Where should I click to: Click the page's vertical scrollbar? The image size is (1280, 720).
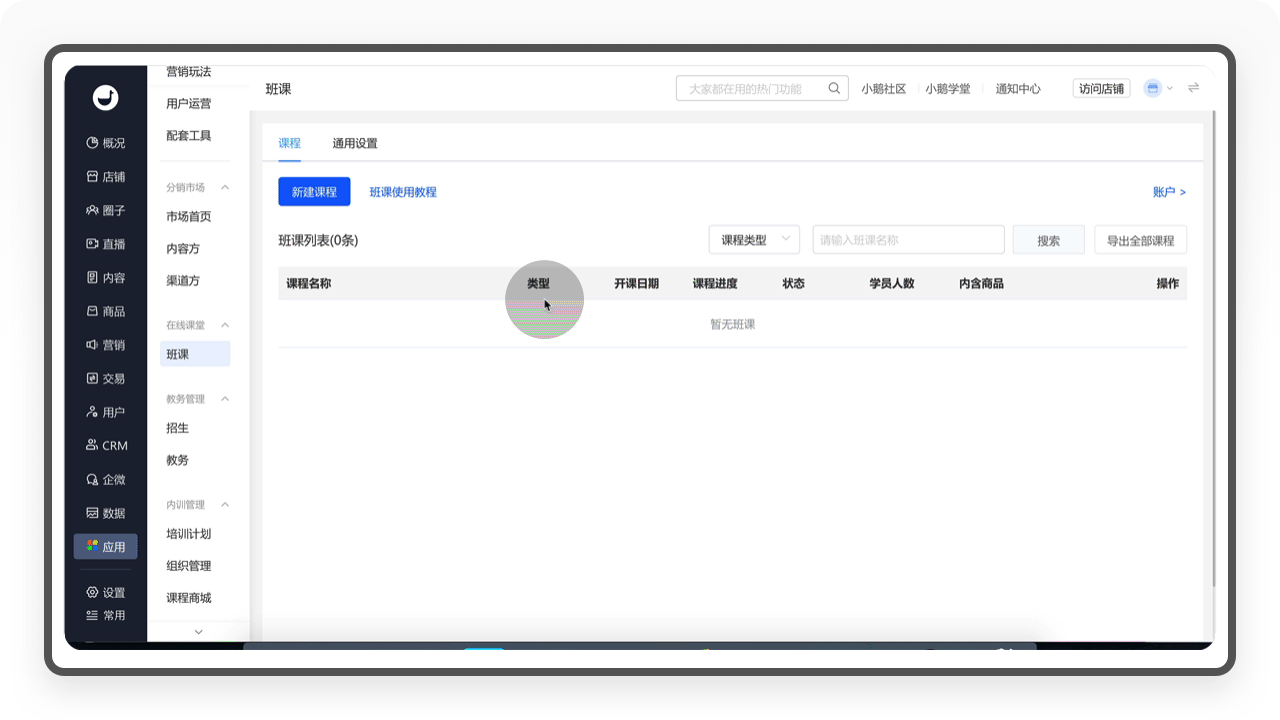[1213, 350]
